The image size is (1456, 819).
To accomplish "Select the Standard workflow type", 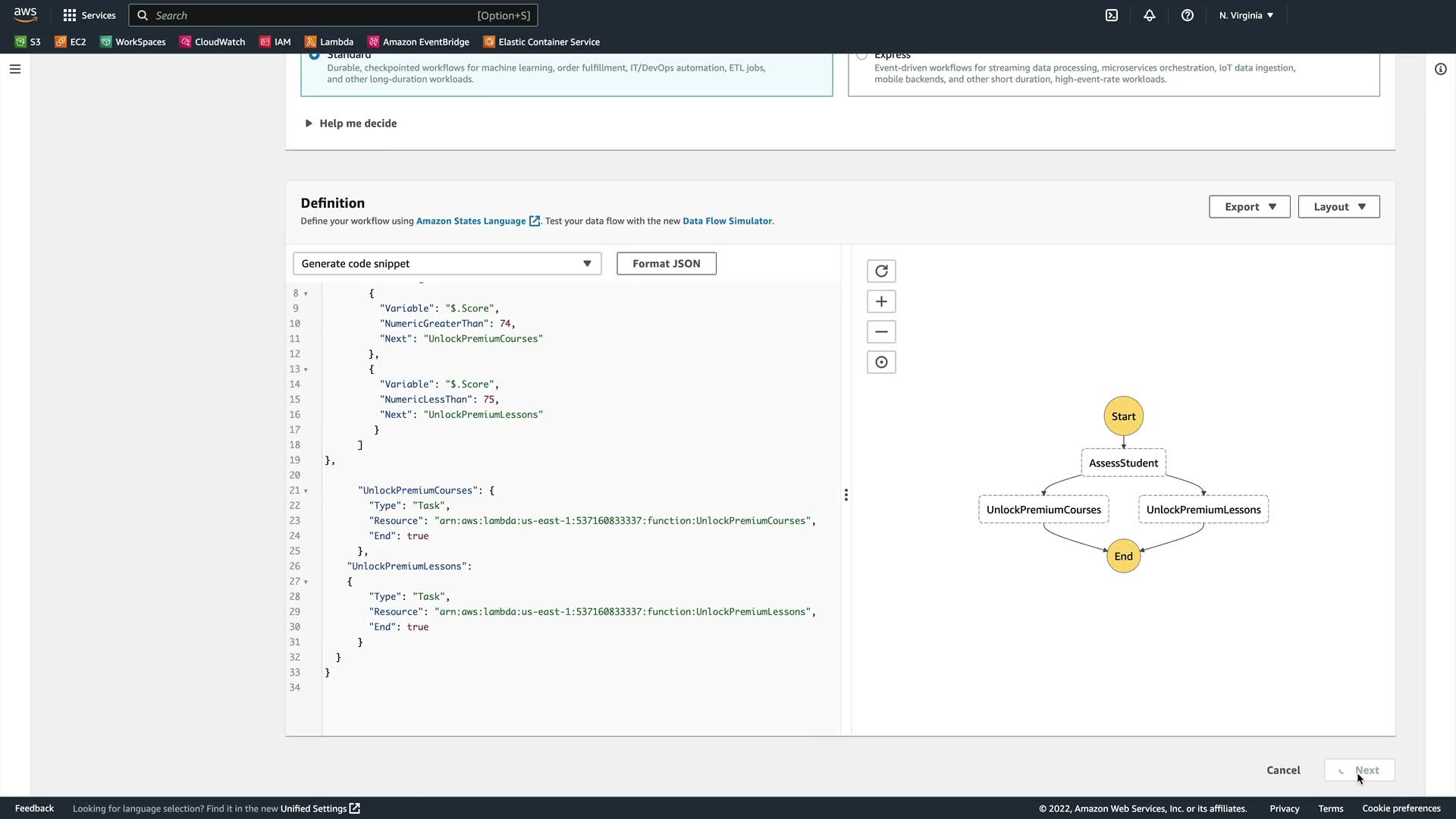I will tap(314, 55).
